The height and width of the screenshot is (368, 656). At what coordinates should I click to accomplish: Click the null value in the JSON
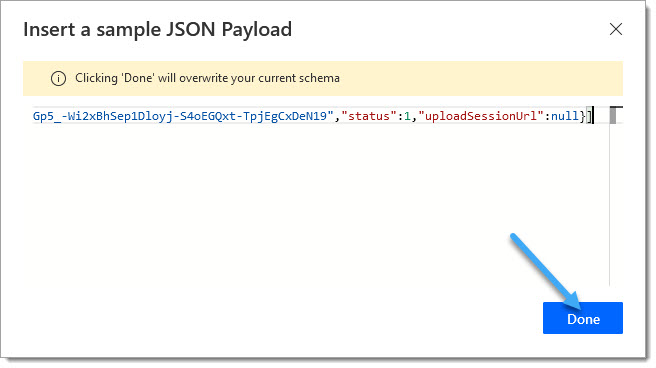pyautogui.click(x=564, y=116)
